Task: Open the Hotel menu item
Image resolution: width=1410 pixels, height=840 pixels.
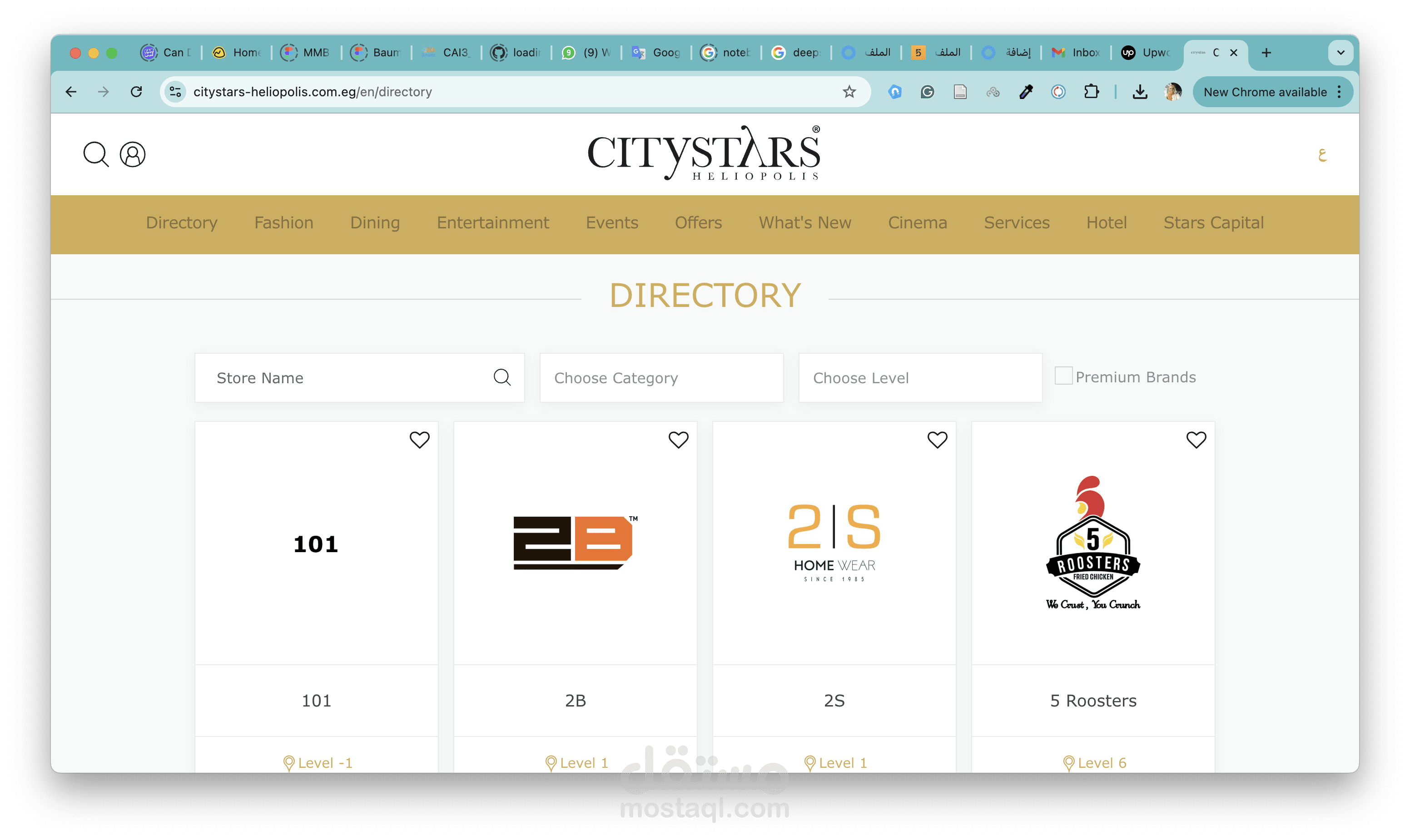Action: pos(1107,222)
